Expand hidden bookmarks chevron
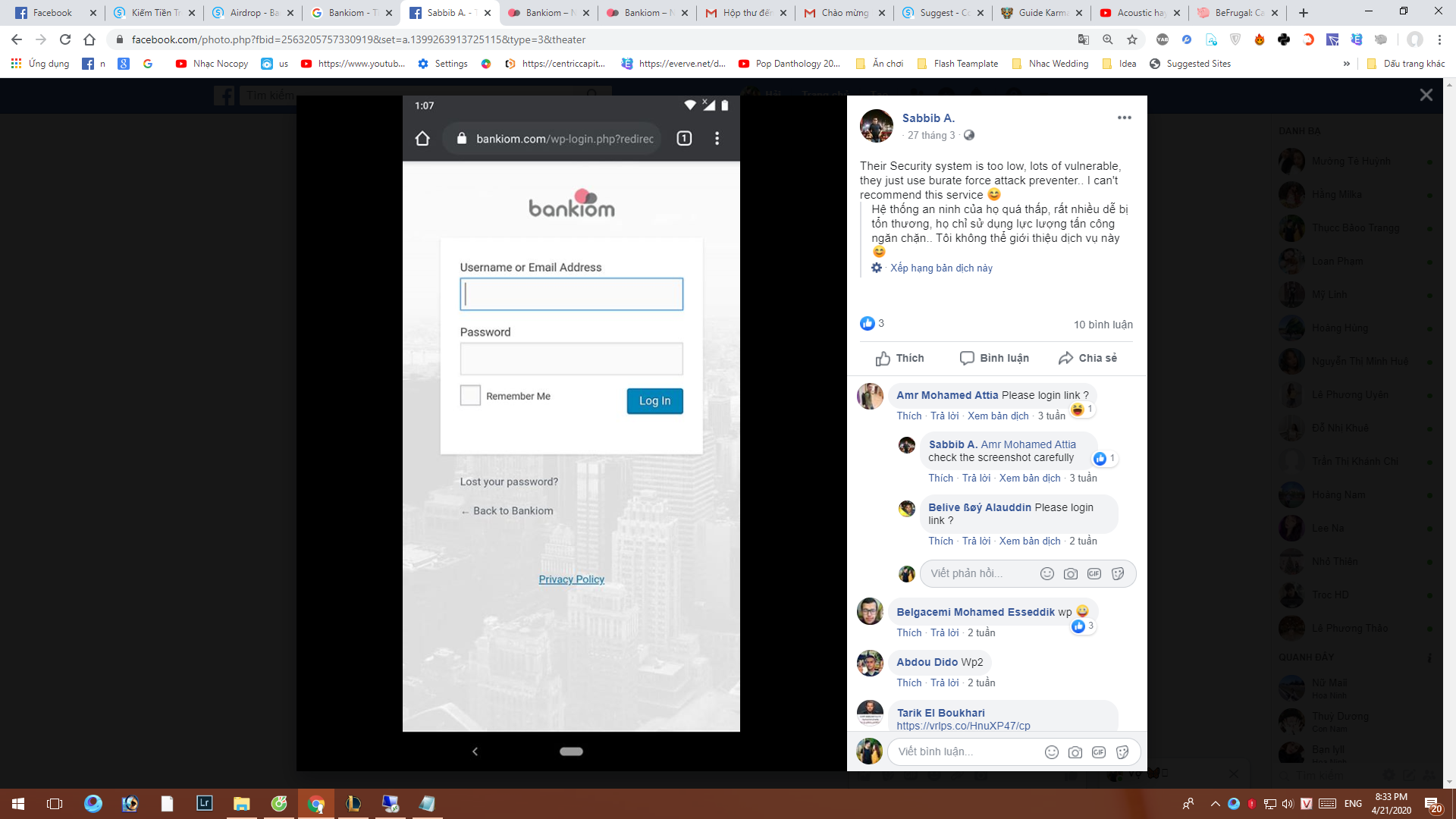This screenshot has height=819, width=1456. 1347,64
